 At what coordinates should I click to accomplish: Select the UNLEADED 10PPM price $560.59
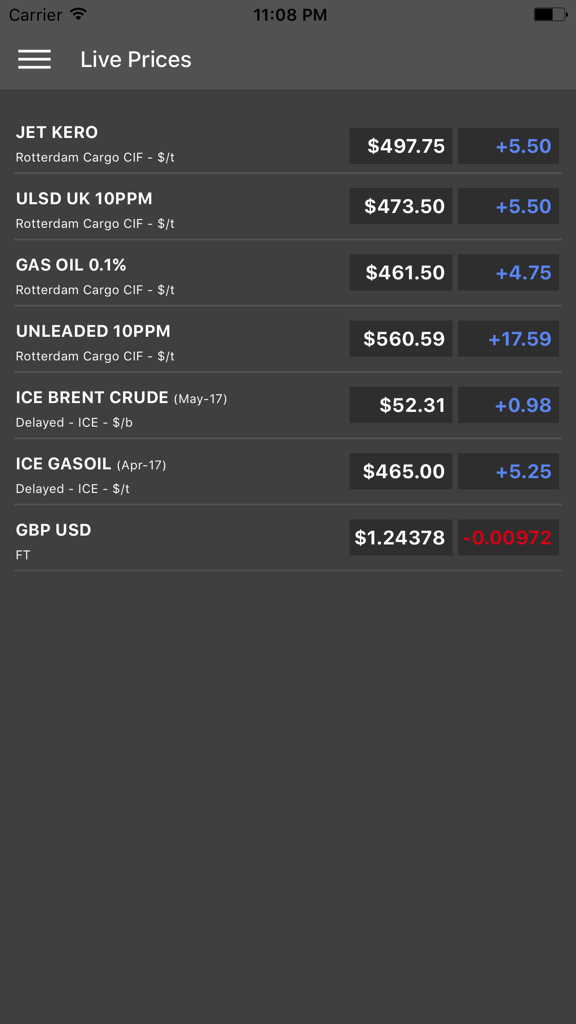(400, 338)
